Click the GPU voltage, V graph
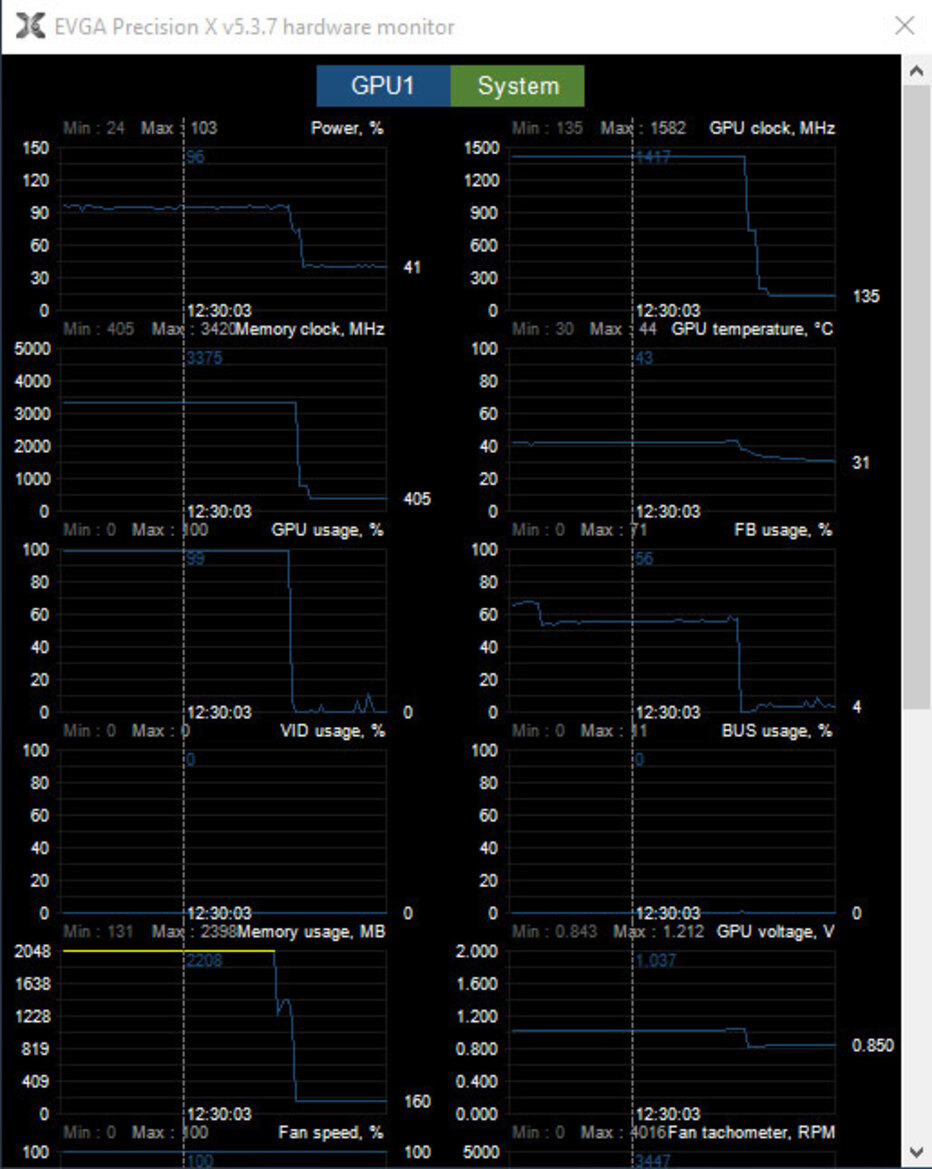 coord(673,1032)
